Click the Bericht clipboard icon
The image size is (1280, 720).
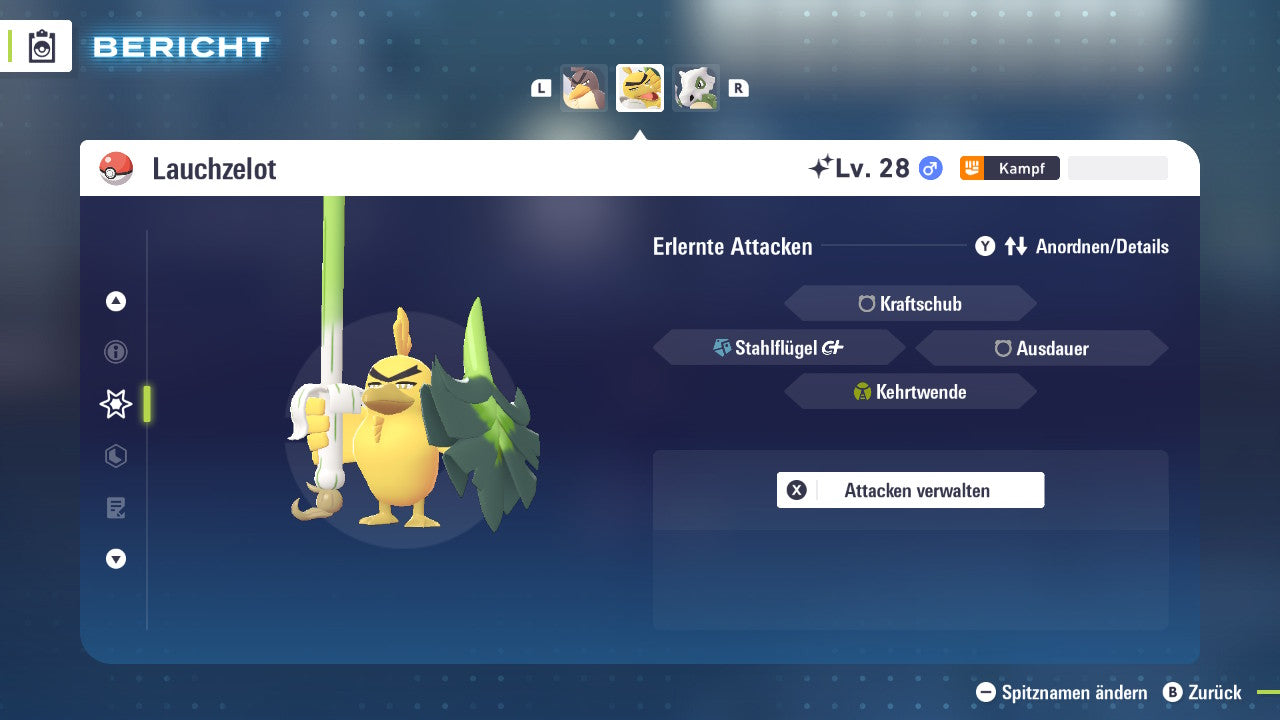coord(42,47)
